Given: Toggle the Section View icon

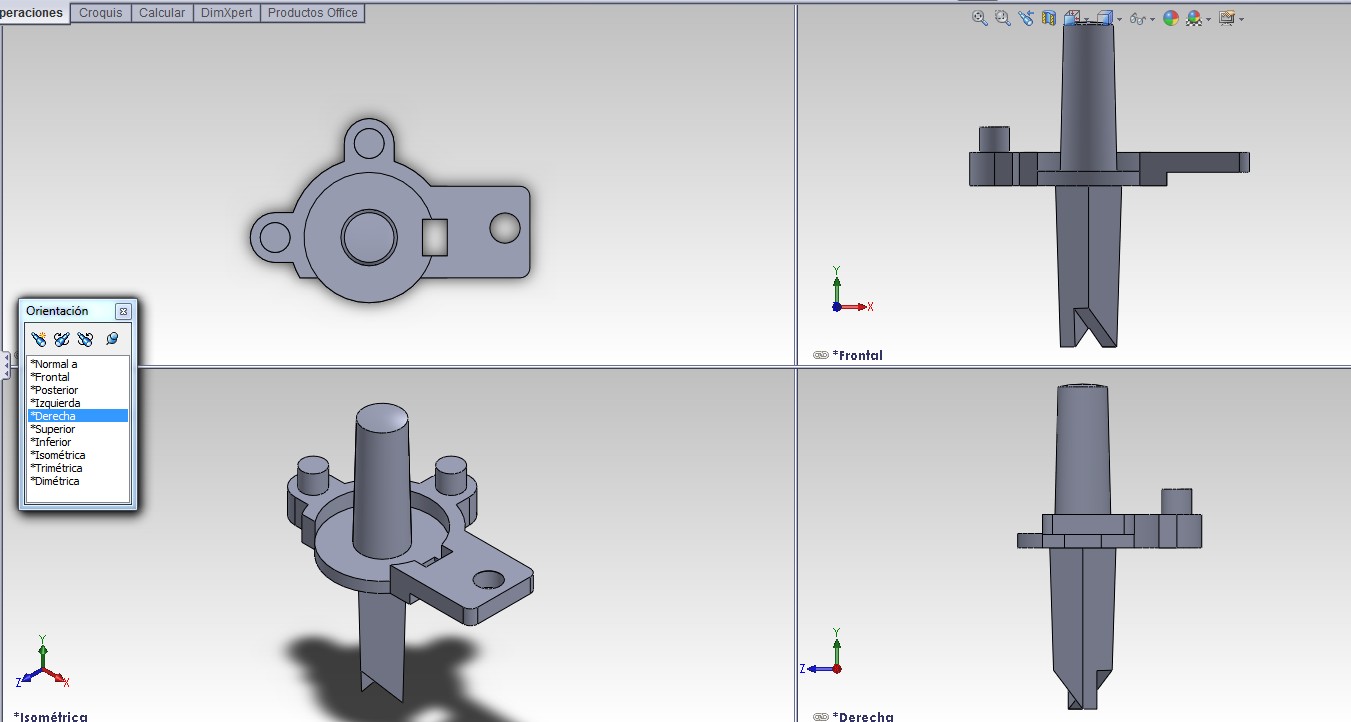Looking at the screenshot, I should tap(1049, 18).
